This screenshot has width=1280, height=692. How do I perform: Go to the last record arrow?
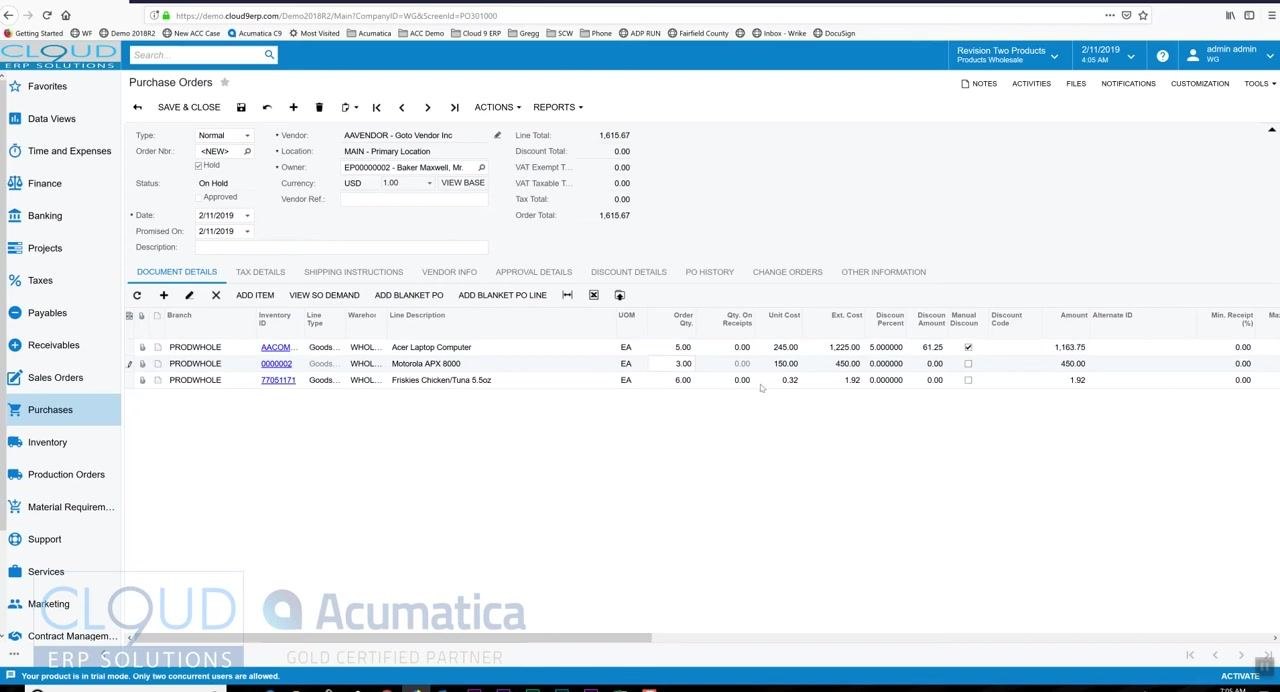point(454,107)
